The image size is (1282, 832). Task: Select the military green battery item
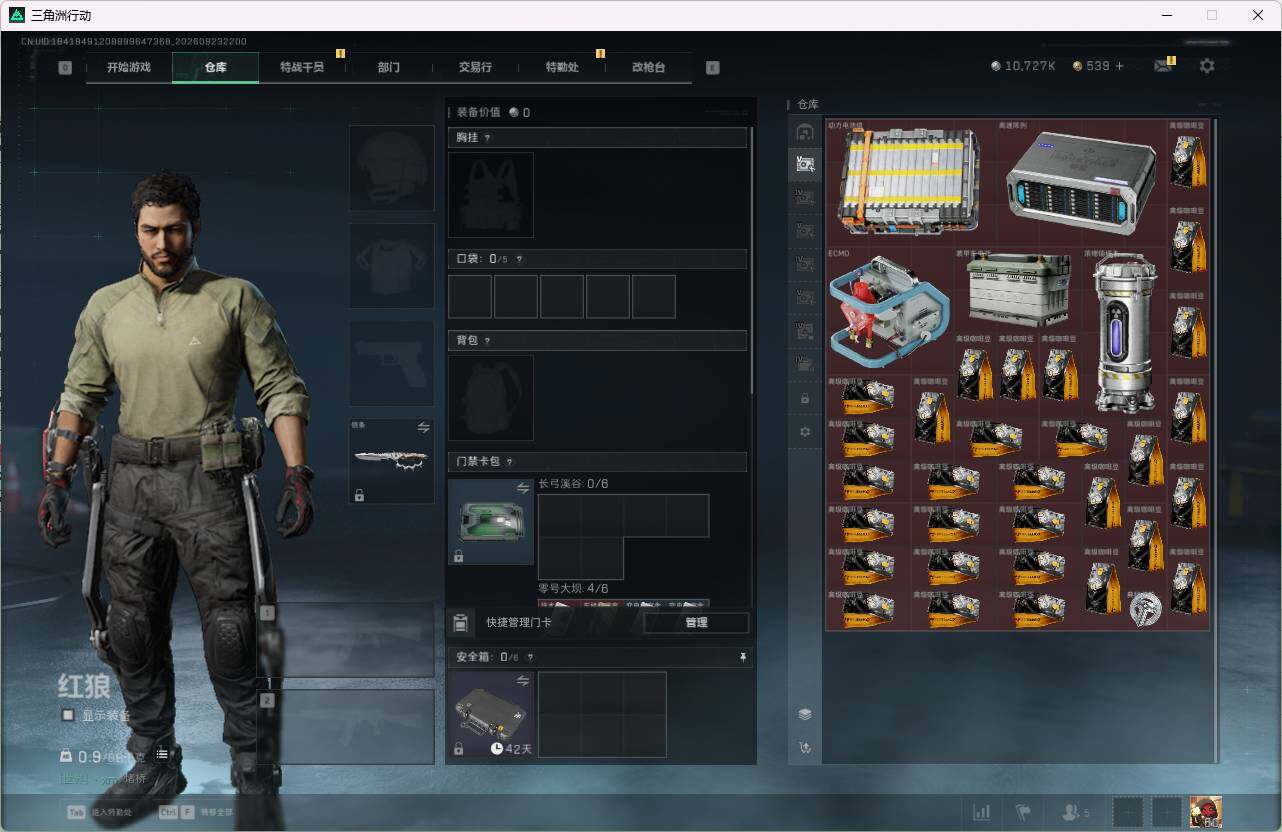coord(1017,290)
